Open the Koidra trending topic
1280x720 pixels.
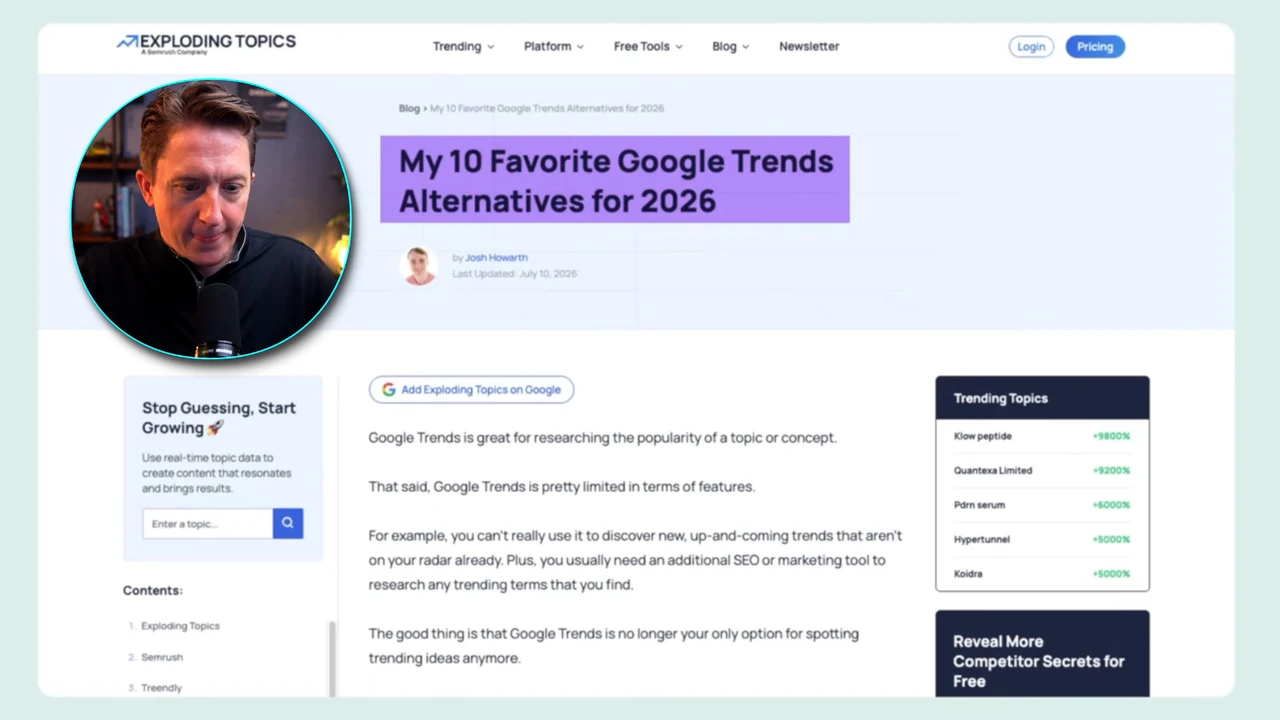point(968,574)
